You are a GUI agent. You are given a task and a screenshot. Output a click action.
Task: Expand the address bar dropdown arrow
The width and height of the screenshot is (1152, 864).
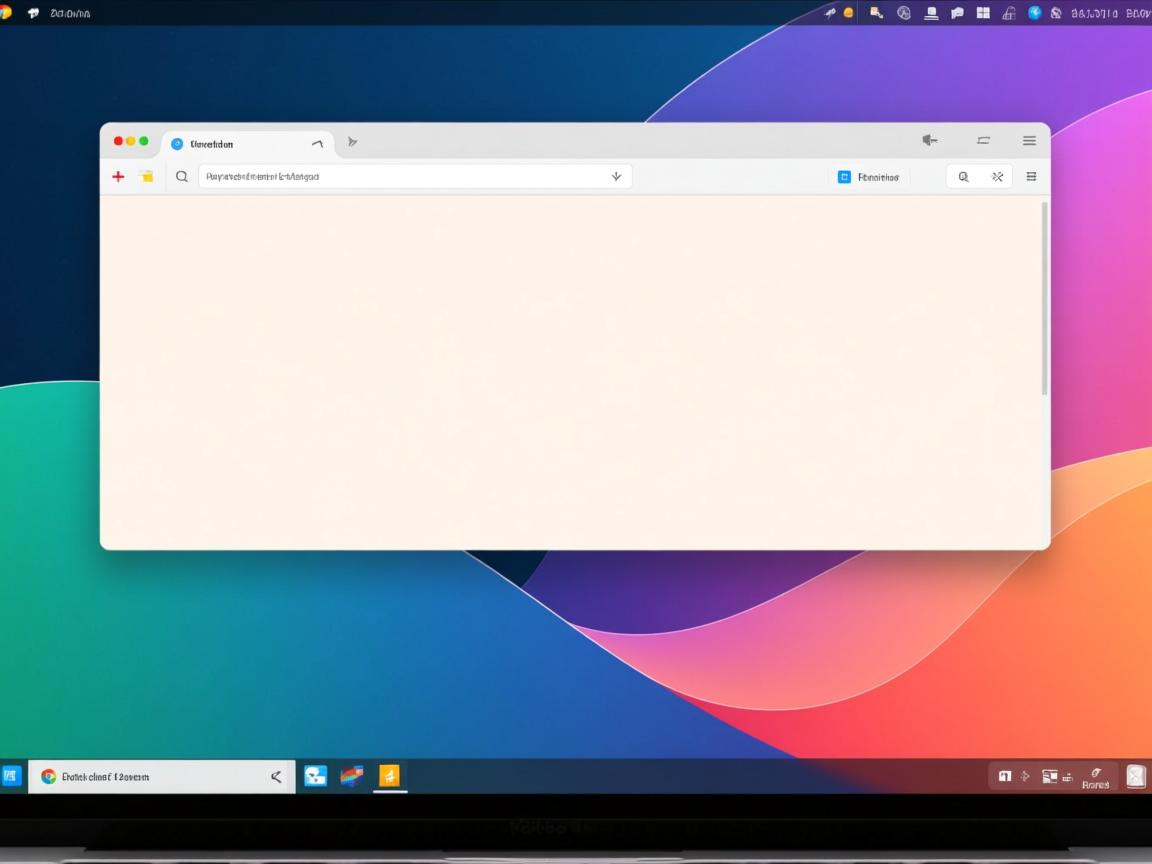pos(616,176)
